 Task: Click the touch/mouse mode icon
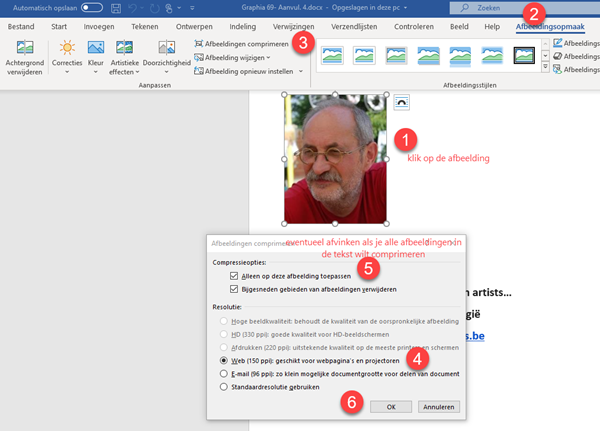pos(168,8)
